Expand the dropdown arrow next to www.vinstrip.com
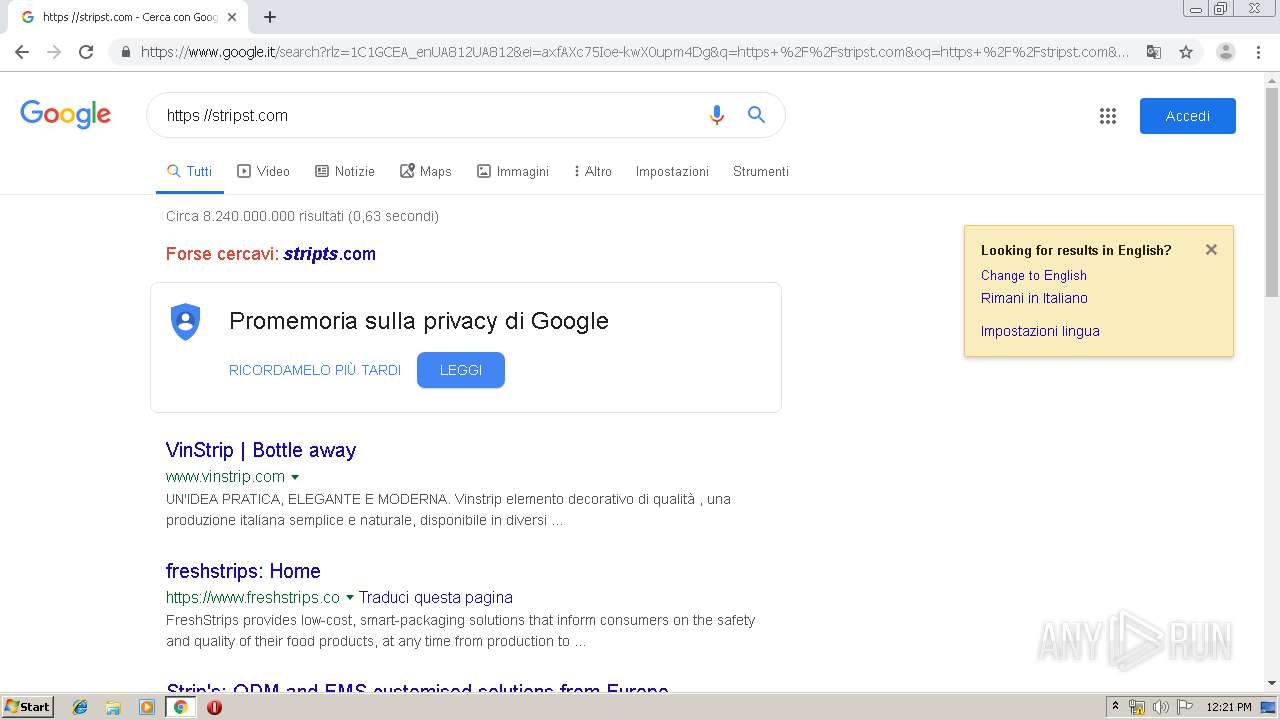This screenshot has height=720, width=1280. click(295, 477)
